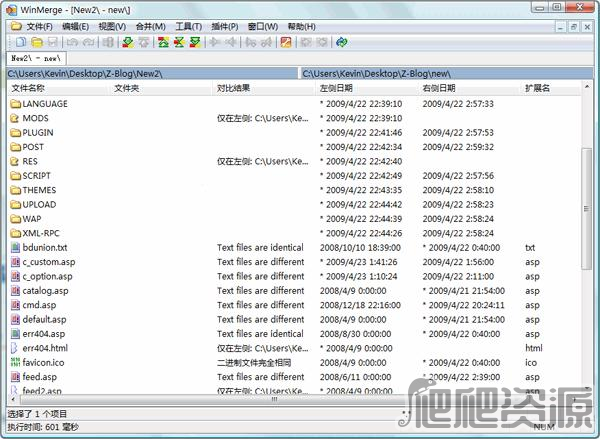Click the Undo toolbar icon
600x439 pixels.
[72, 42]
